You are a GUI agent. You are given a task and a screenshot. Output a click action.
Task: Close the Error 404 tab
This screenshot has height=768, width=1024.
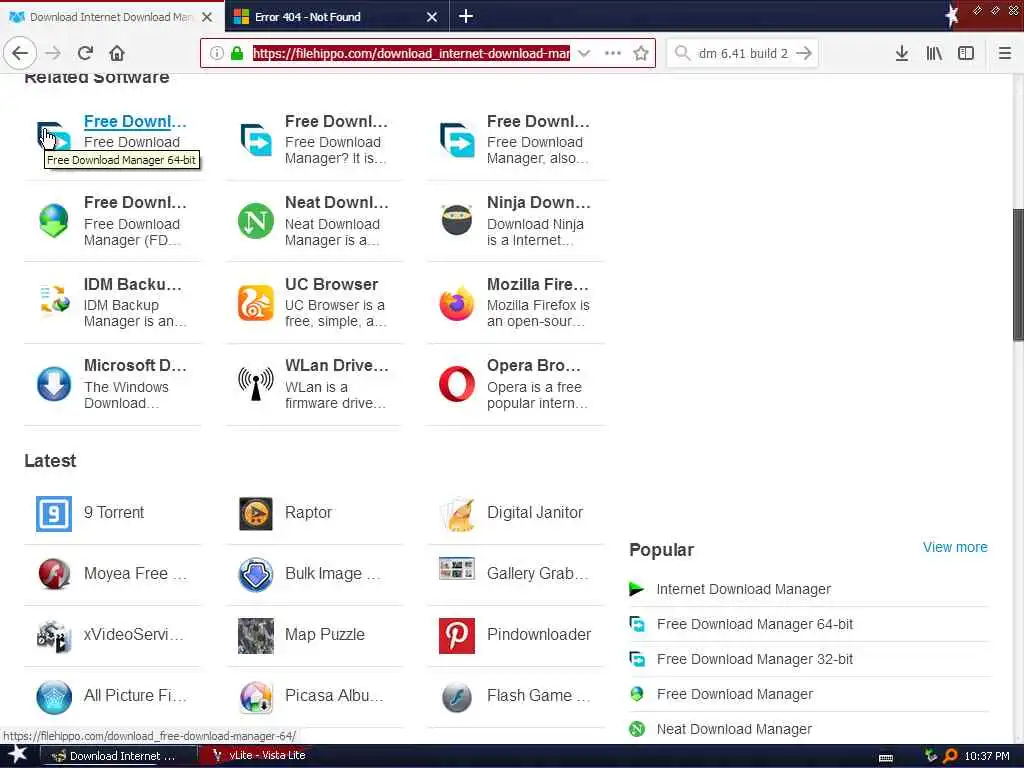(x=432, y=17)
